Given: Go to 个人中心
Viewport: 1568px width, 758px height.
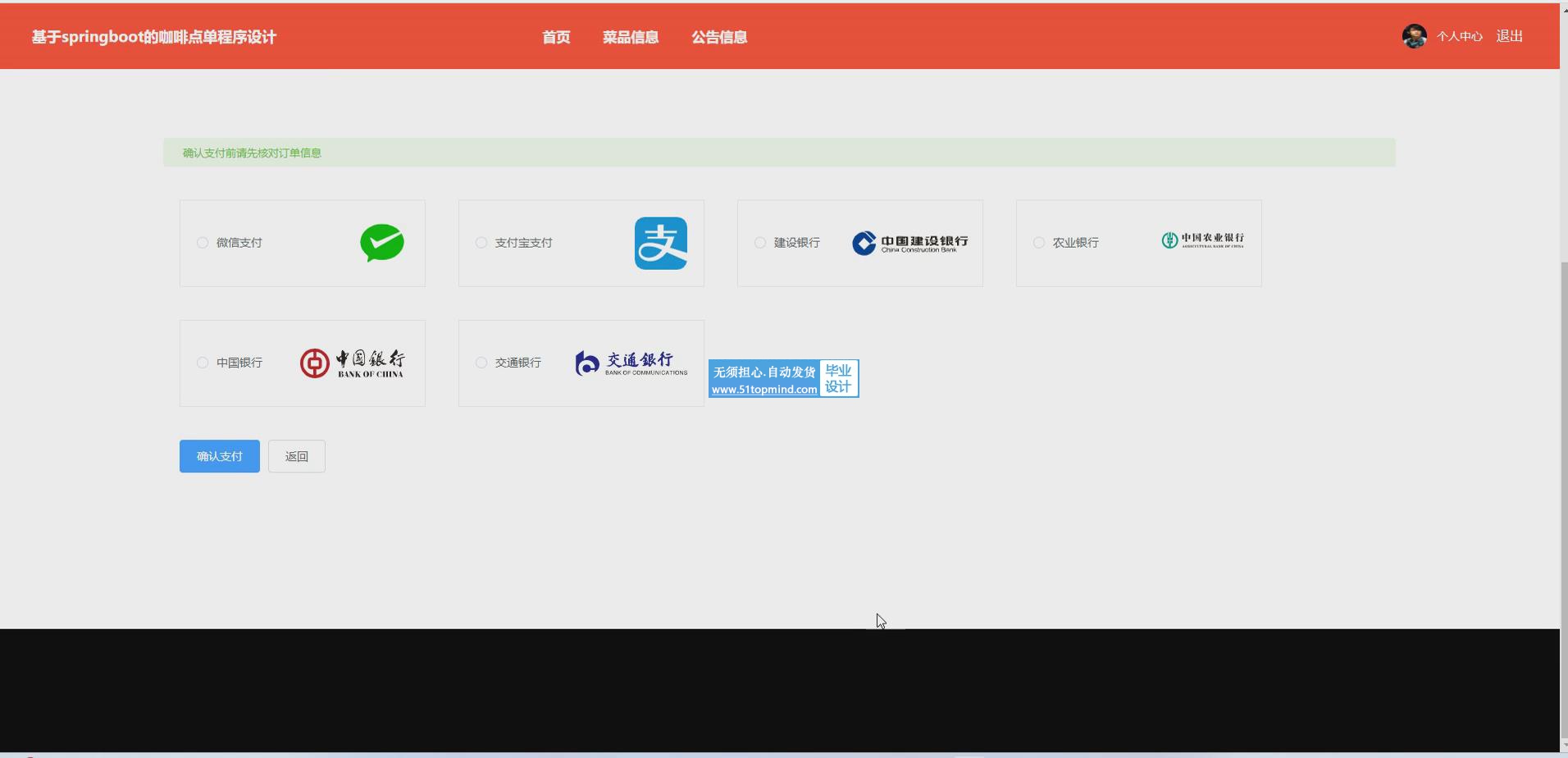Looking at the screenshot, I should tap(1460, 36).
